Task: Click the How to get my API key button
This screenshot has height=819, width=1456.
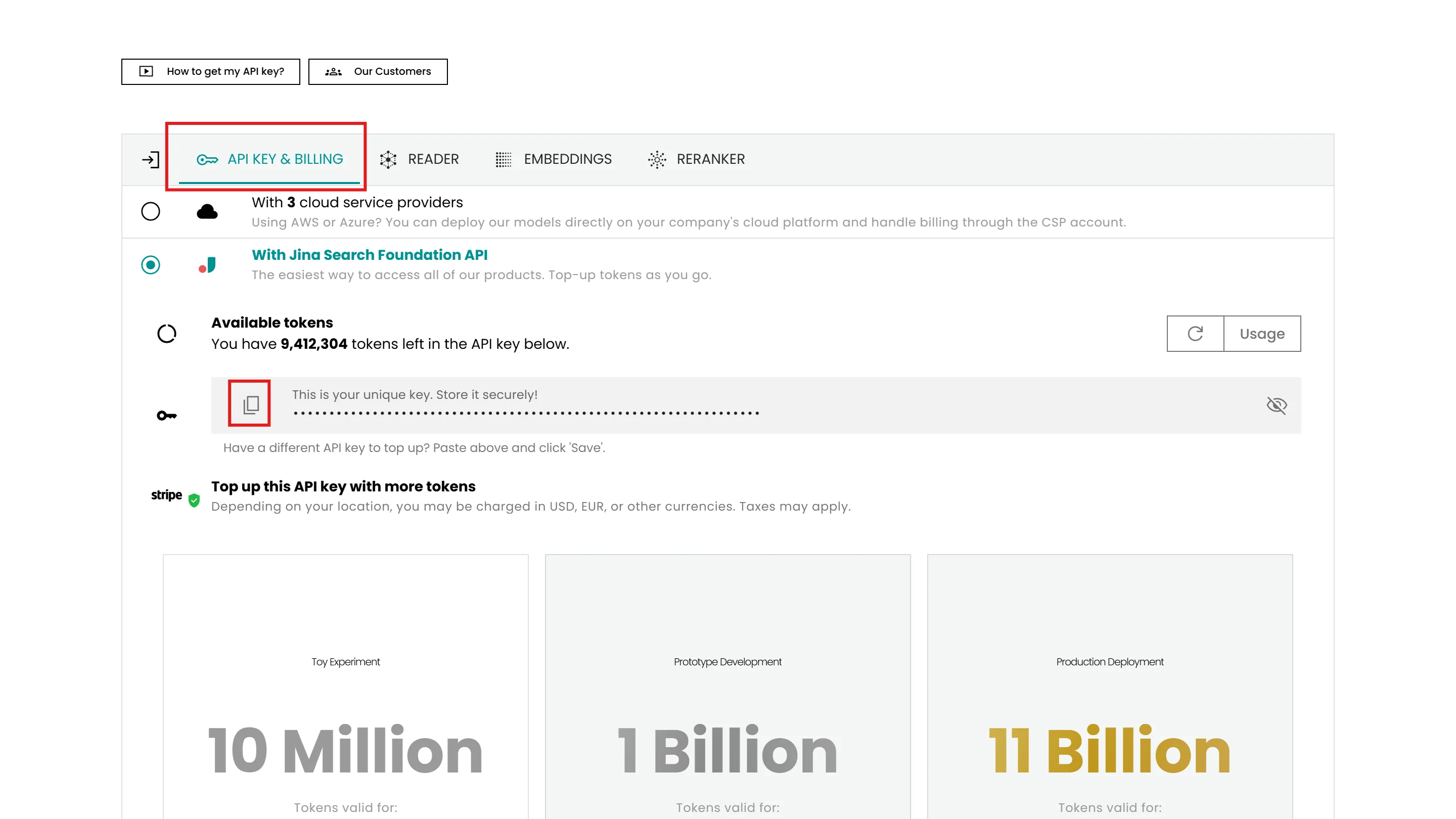Action: (x=211, y=72)
